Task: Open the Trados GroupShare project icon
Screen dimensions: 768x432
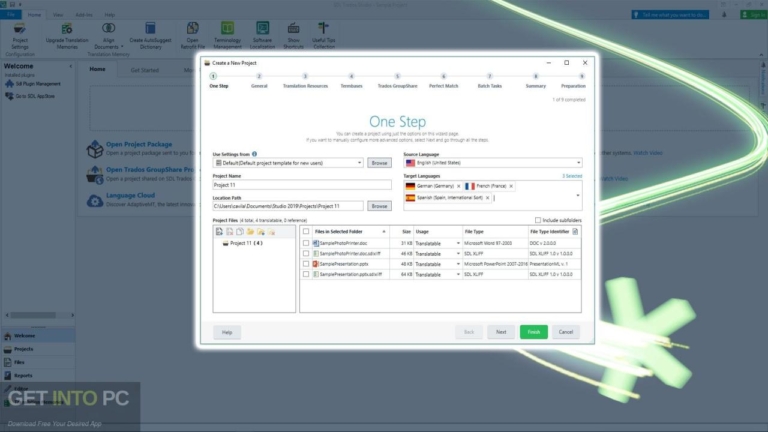Action: click(95, 175)
